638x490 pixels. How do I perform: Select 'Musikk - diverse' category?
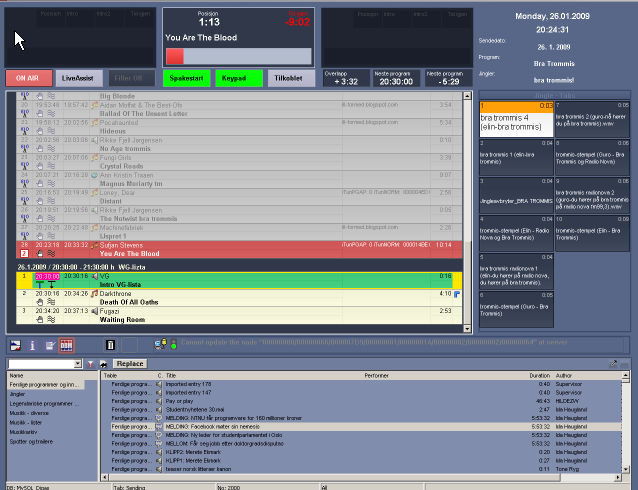click(29, 413)
